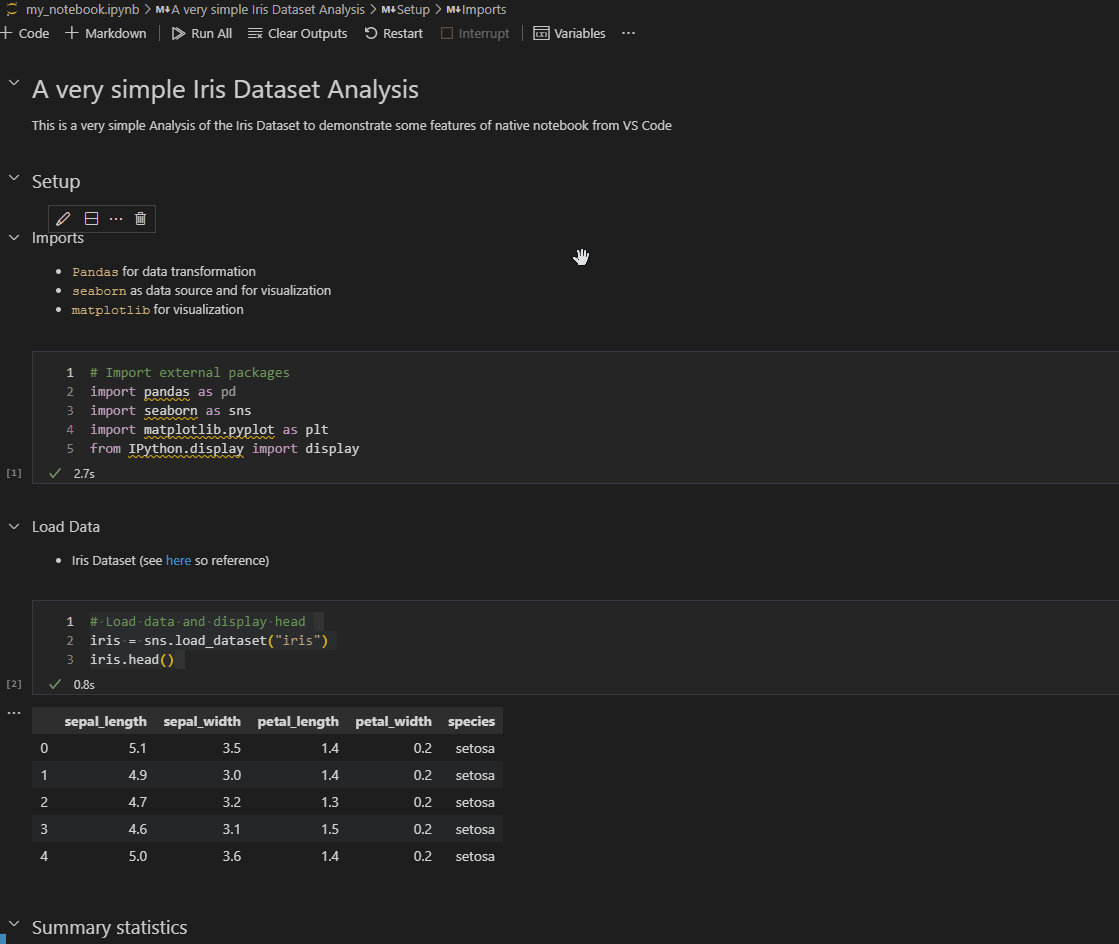Screen dimensions: 1119x944
Task: Click the petal_length column header
Action: tap(298, 721)
